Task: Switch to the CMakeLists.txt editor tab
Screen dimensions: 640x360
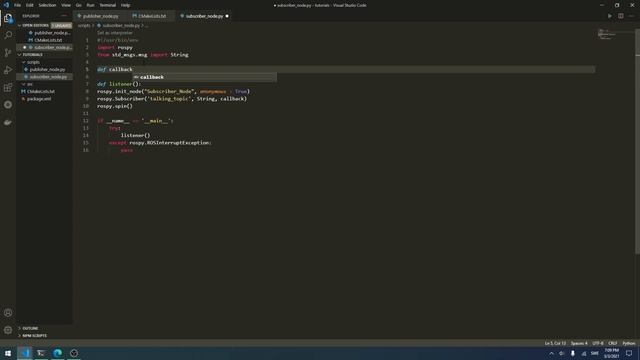Action: [x=152, y=16]
